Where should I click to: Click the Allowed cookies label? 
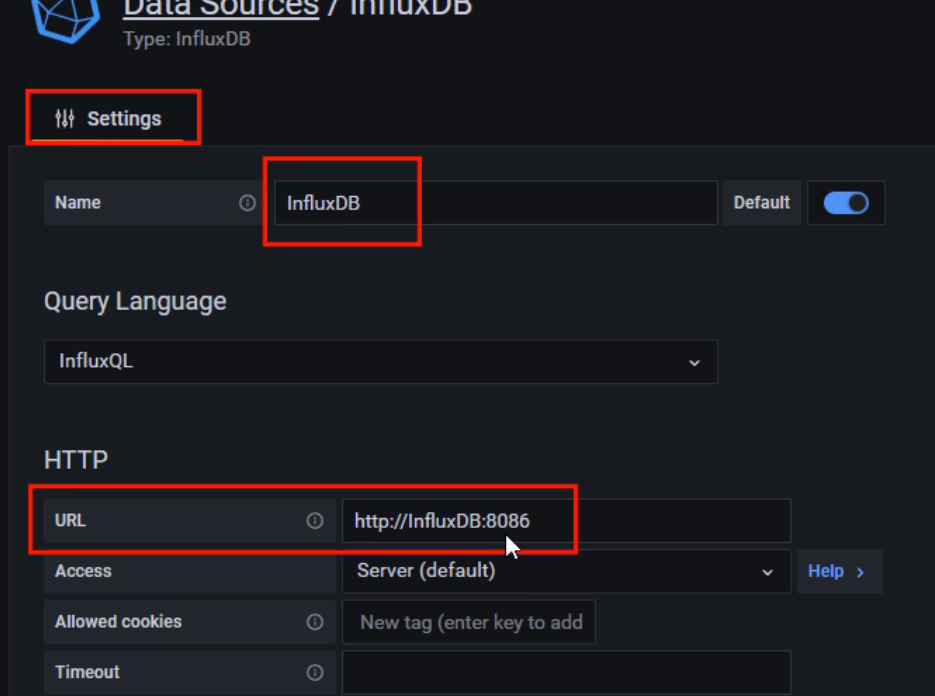pyautogui.click(x=118, y=622)
